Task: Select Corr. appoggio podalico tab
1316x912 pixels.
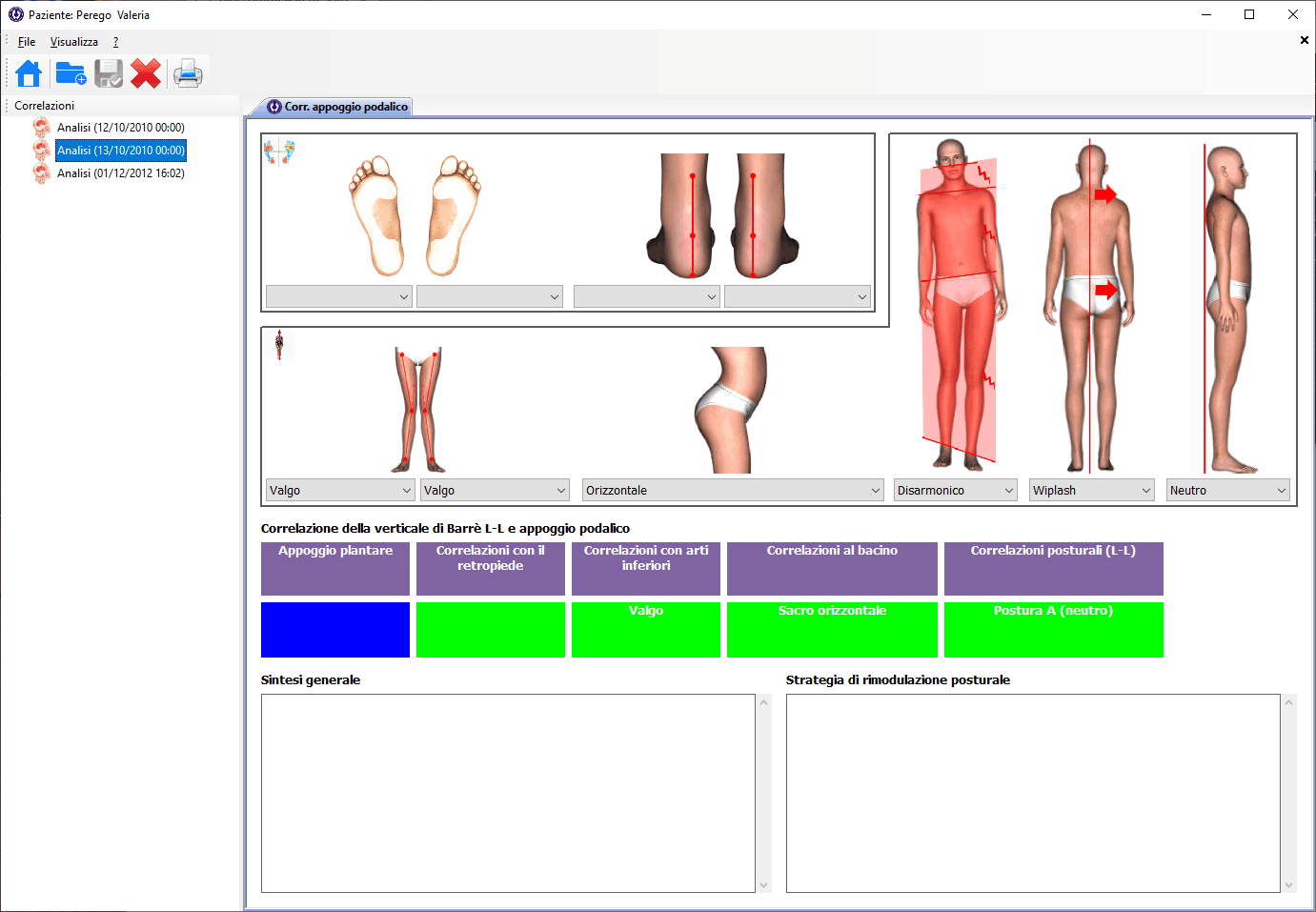Action: point(337,107)
